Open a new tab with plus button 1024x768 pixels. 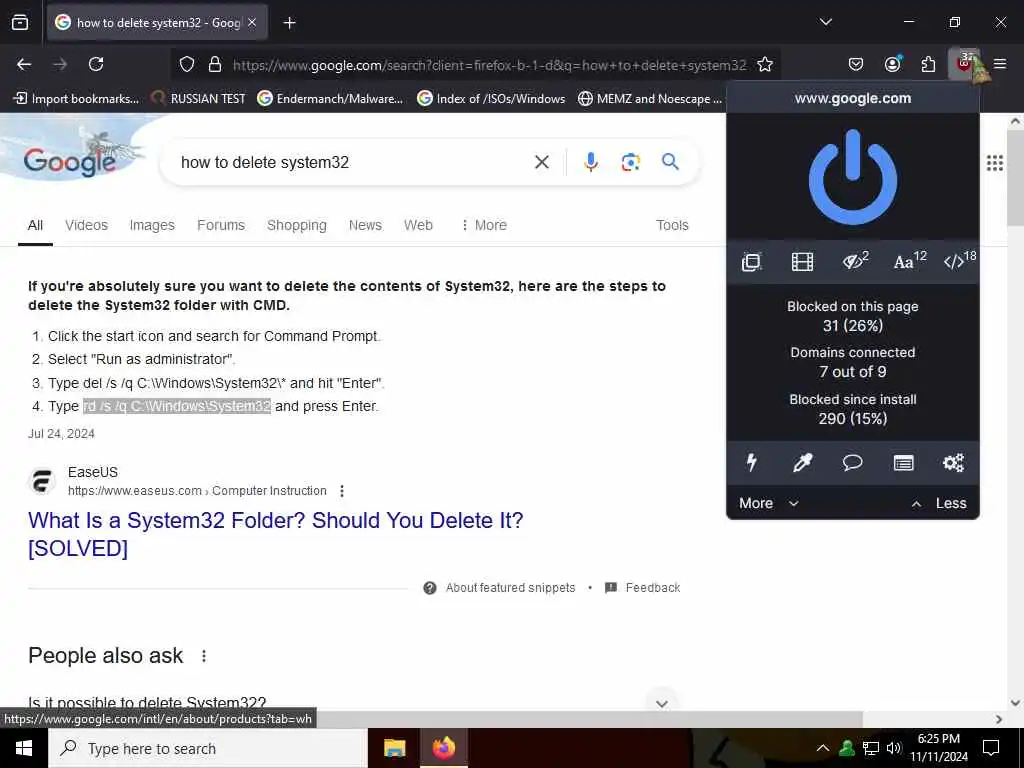(289, 23)
